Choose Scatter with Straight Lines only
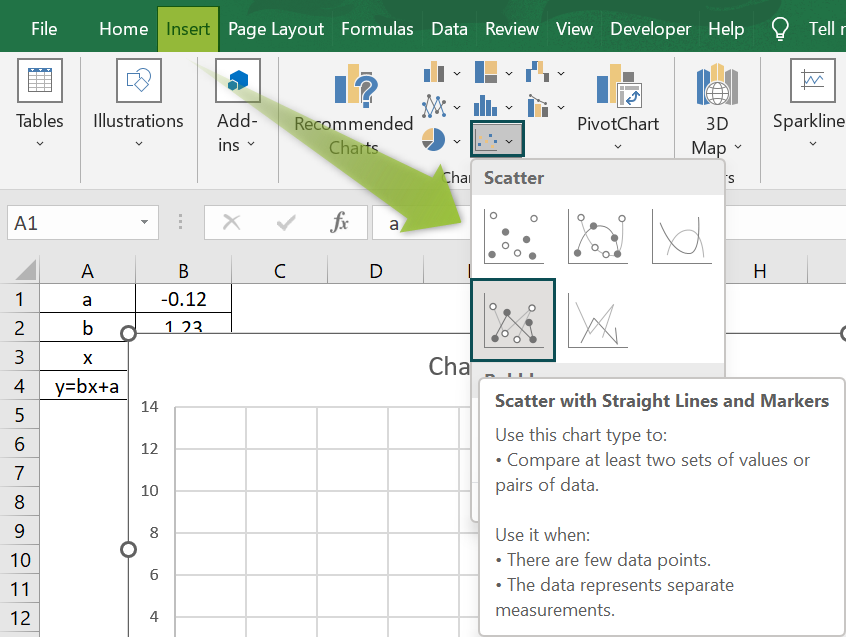The image size is (846, 637). (x=597, y=320)
